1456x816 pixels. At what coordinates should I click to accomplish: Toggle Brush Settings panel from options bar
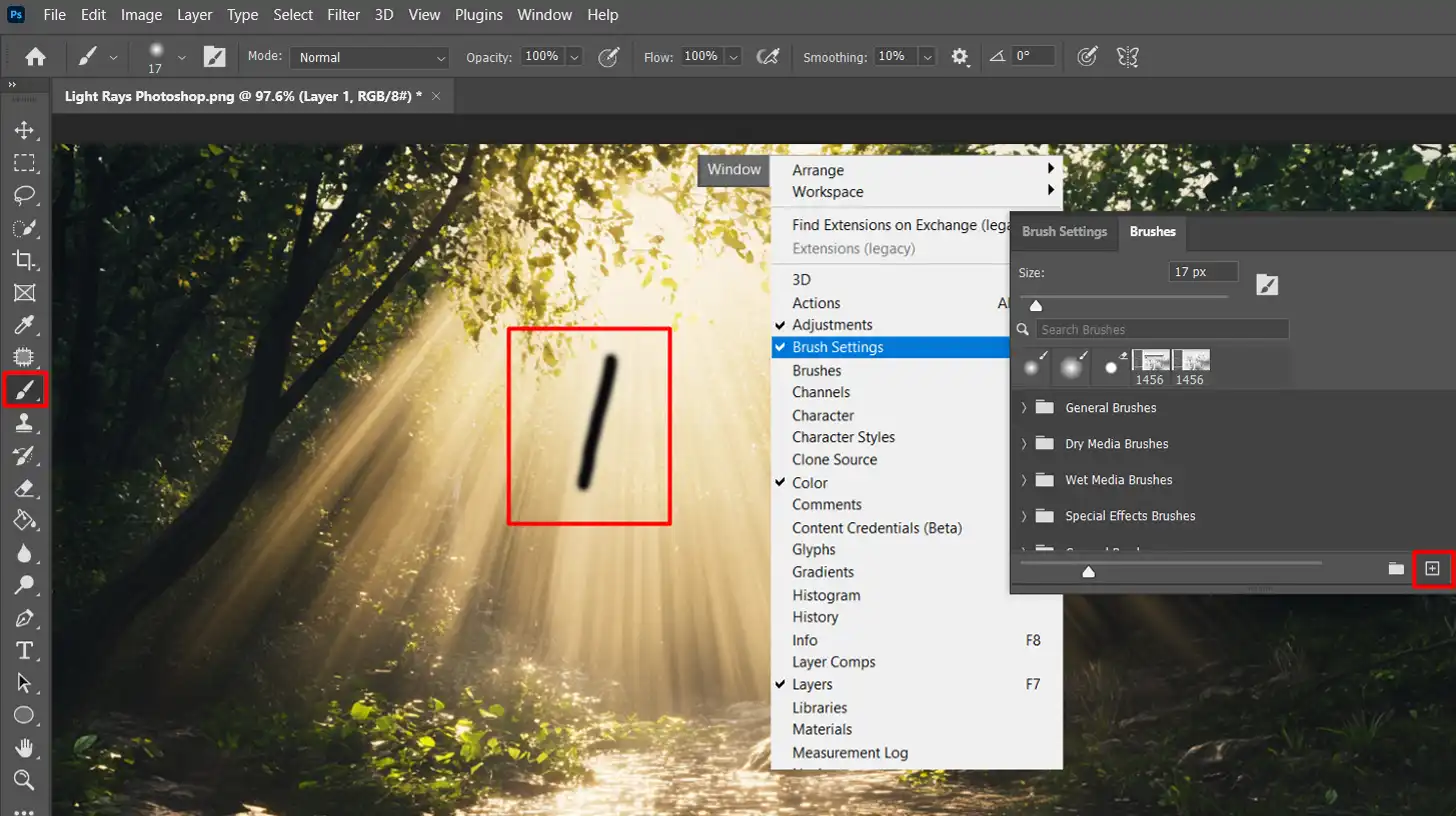click(x=215, y=57)
